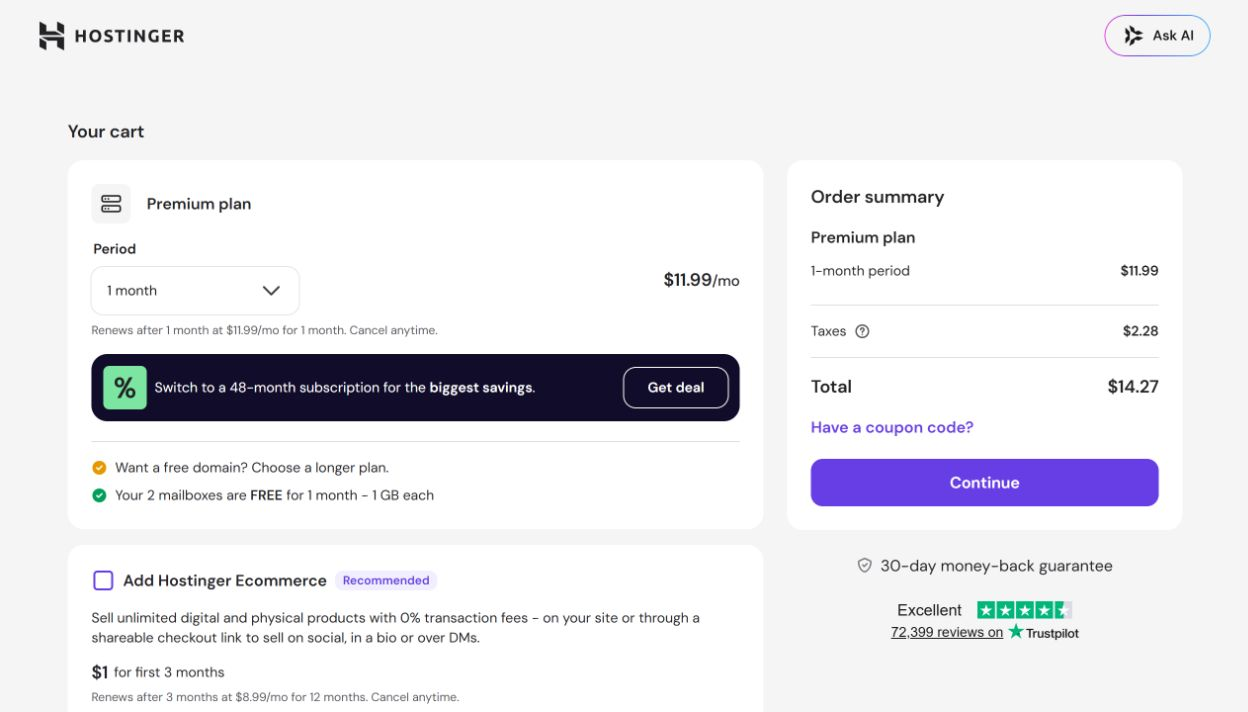Click the money-back guarantee shield icon
This screenshot has width=1248, height=712.
(x=865, y=566)
